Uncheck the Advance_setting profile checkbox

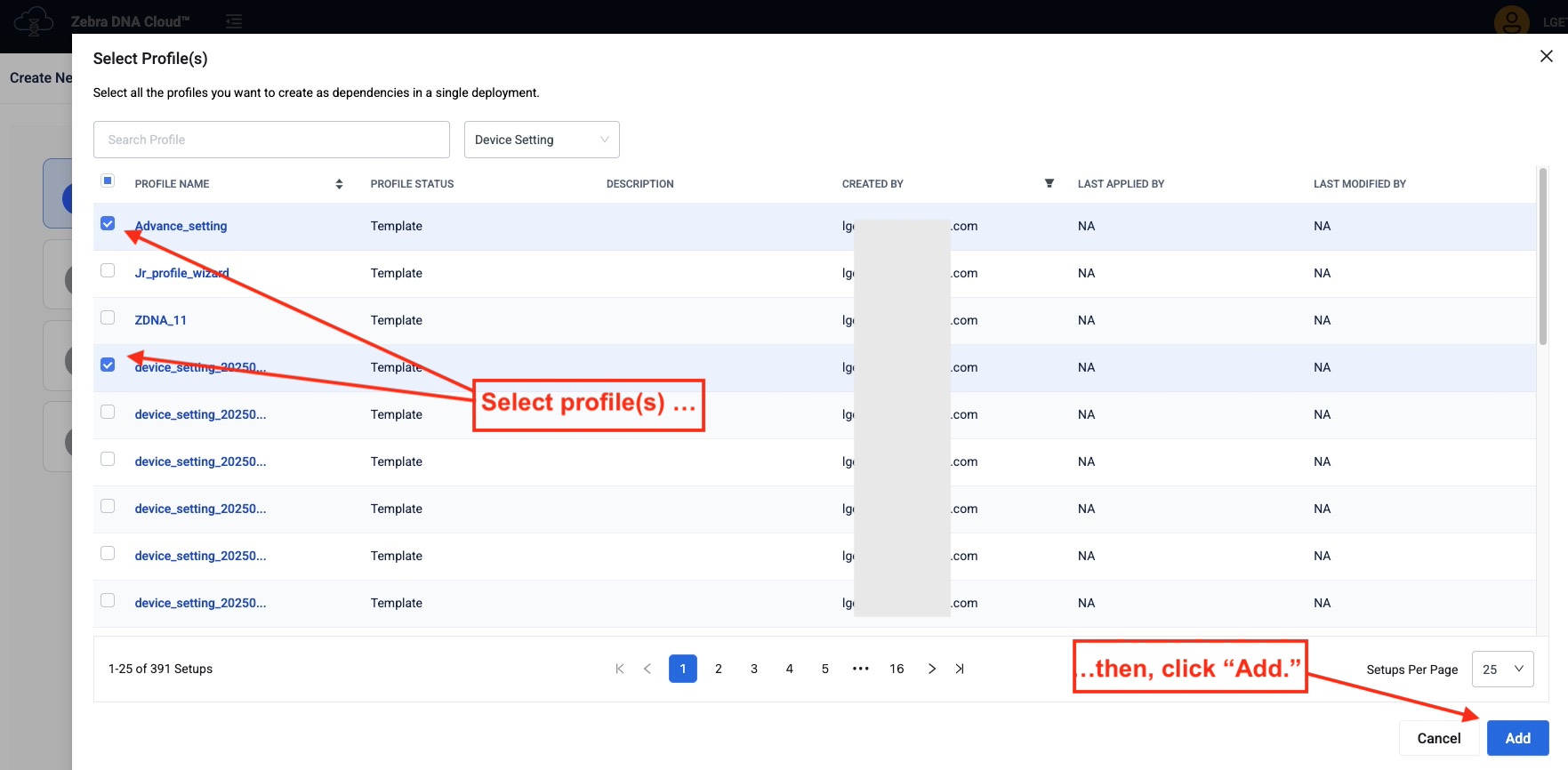click(x=108, y=224)
